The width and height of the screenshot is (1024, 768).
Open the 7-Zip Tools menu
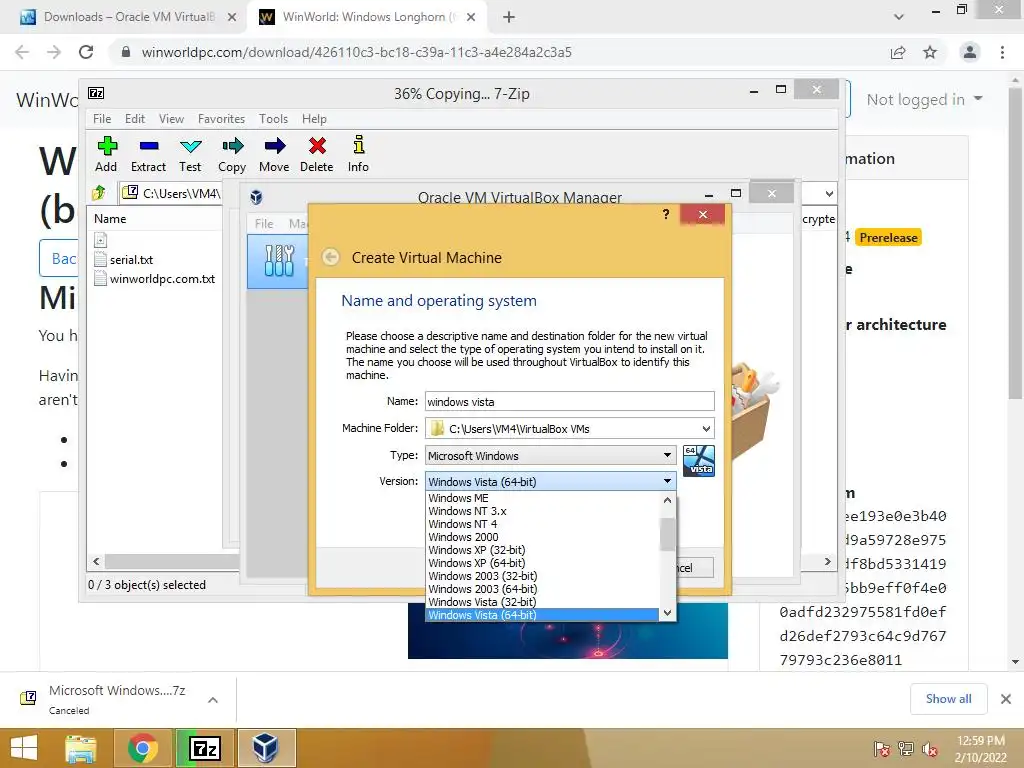273,119
